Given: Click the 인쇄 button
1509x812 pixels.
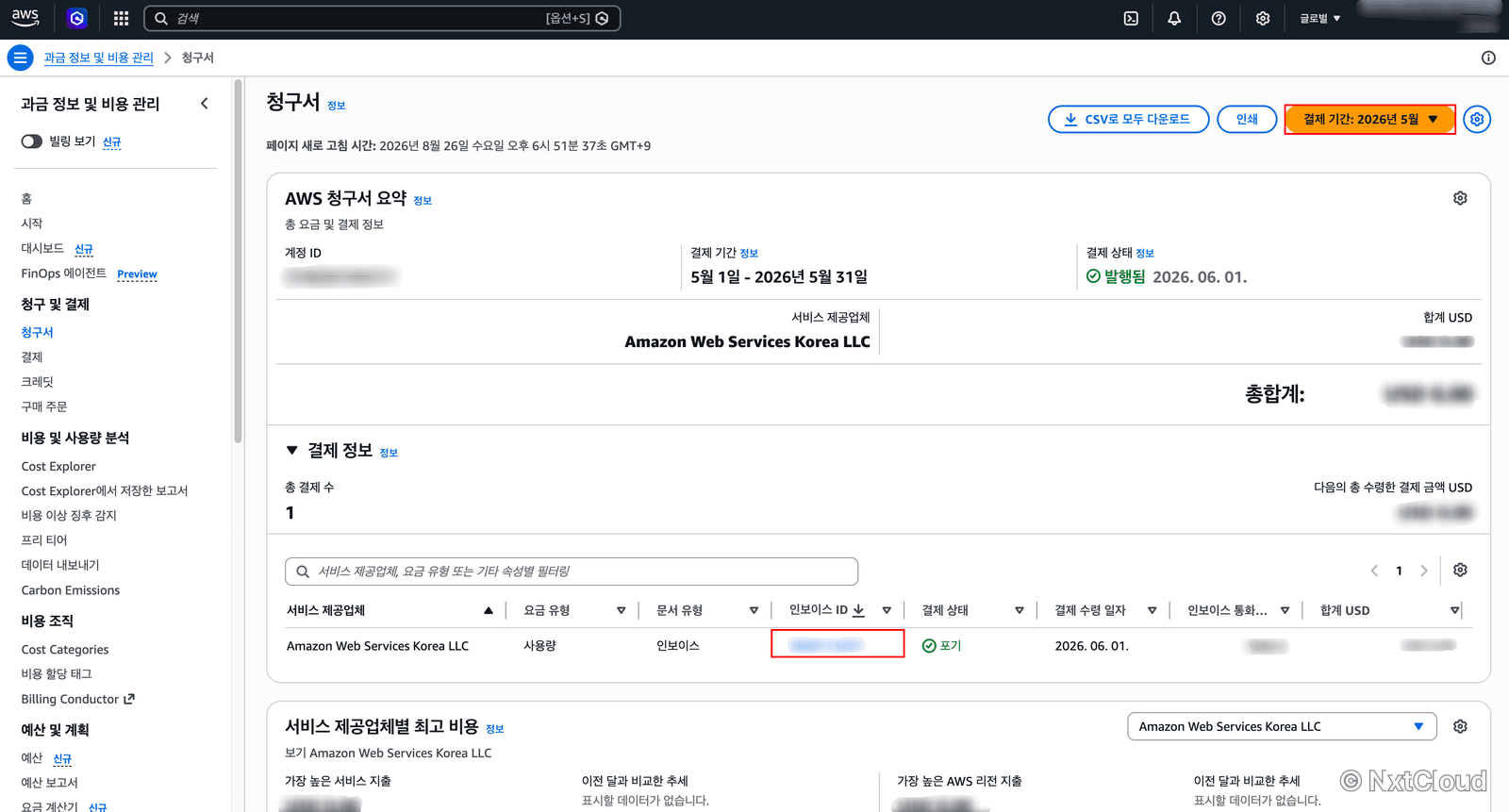Looking at the screenshot, I should (x=1247, y=119).
